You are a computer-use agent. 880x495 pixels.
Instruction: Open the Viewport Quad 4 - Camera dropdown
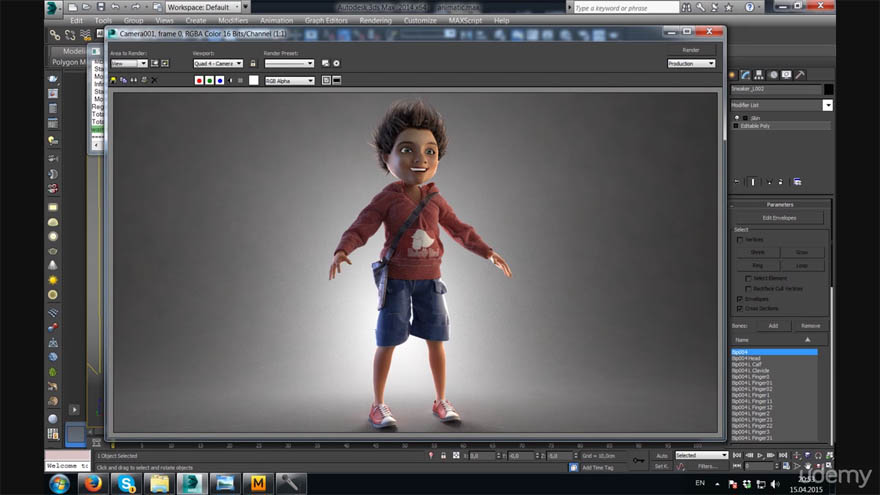(x=218, y=63)
